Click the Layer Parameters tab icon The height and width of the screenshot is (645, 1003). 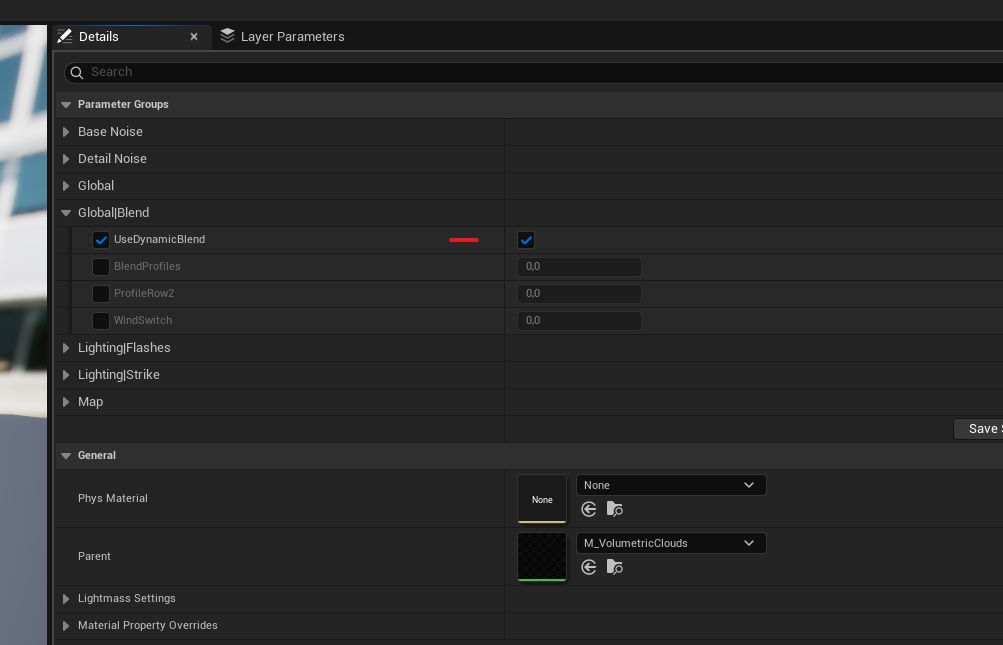tap(227, 36)
